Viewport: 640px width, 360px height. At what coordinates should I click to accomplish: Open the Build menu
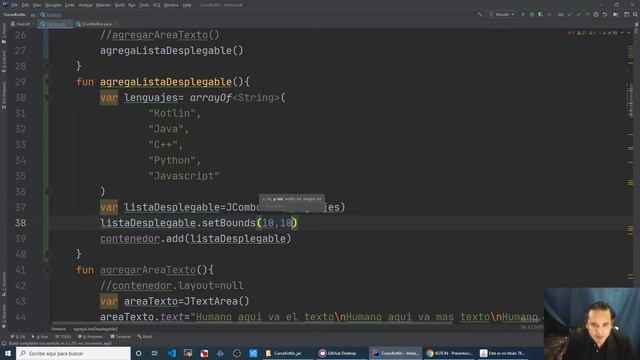[120, 5]
